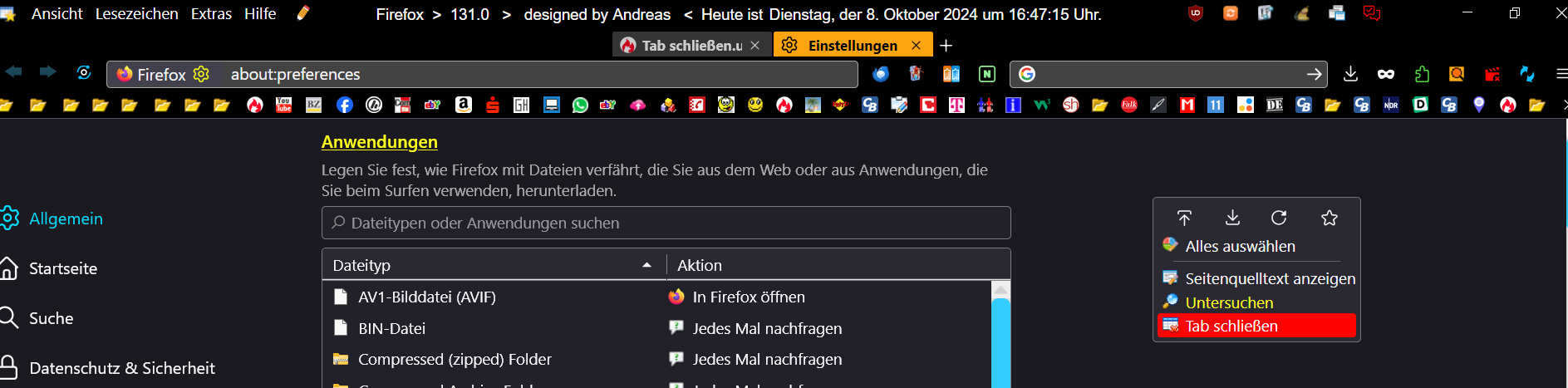Image resolution: width=1568 pixels, height=388 pixels.
Task: Open the downloads arrow in the toolbar
Action: click(1350, 74)
